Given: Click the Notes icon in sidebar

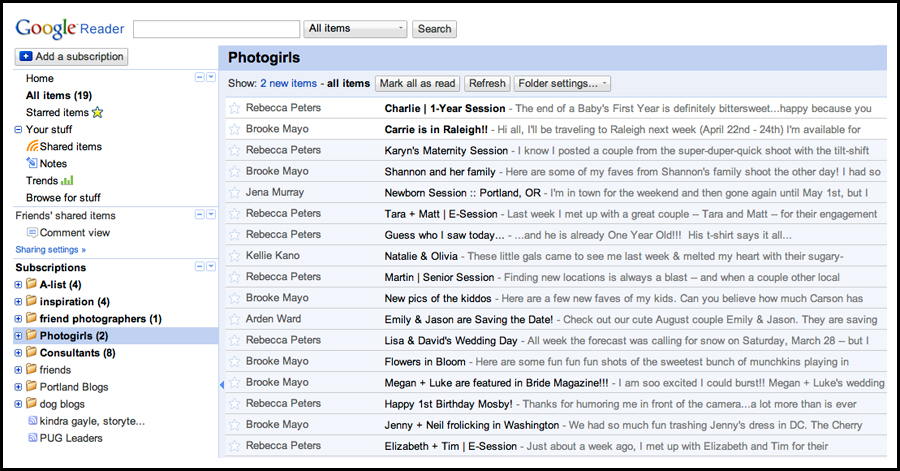Looking at the screenshot, I should [32, 164].
